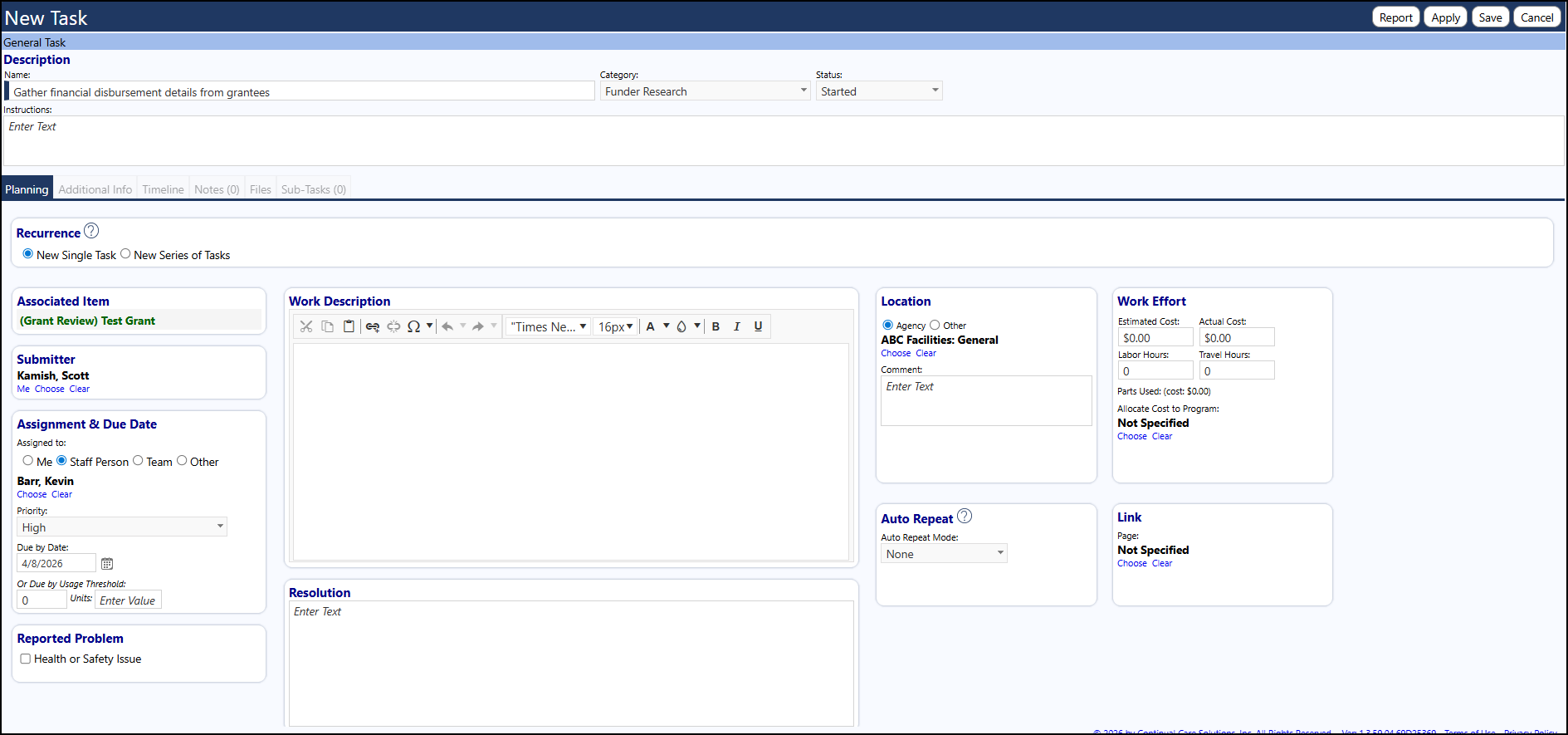The width and height of the screenshot is (1568, 735).
Task: Save the new task
Action: [x=1491, y=17]
